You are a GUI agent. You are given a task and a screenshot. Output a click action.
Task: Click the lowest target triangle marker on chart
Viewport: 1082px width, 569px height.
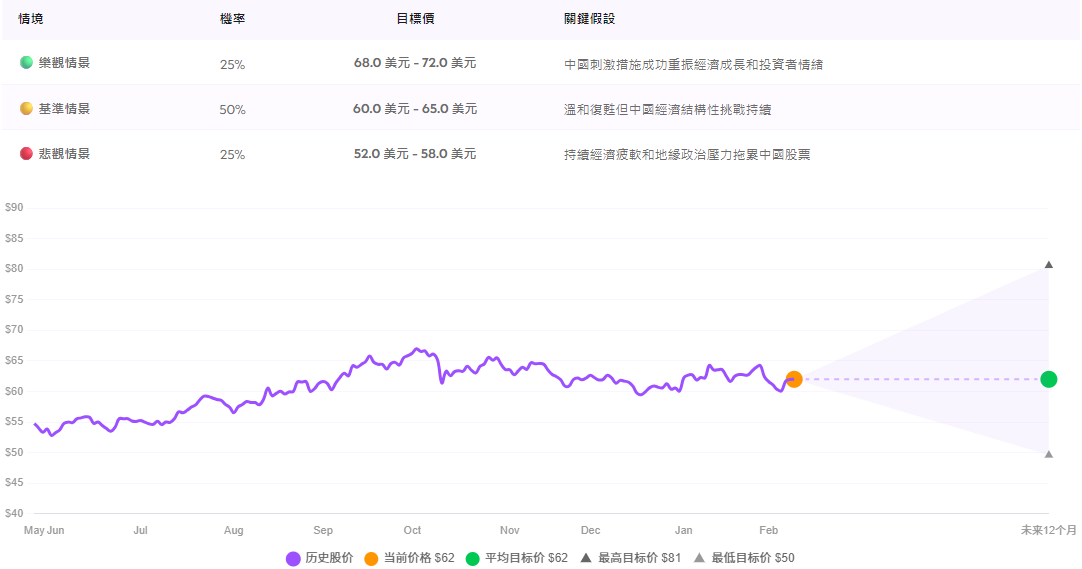point(1049,455)
